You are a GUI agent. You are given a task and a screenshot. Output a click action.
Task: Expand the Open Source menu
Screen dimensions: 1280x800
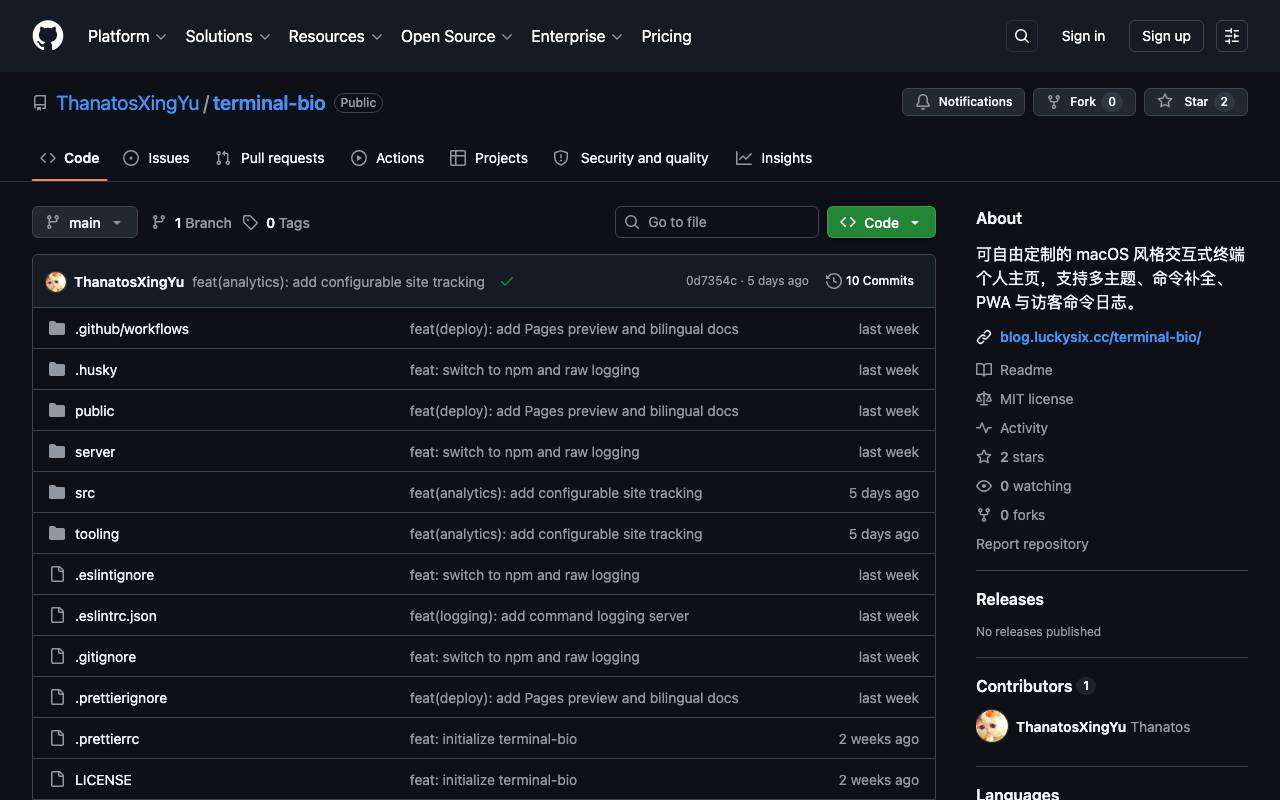pos(457,36)
